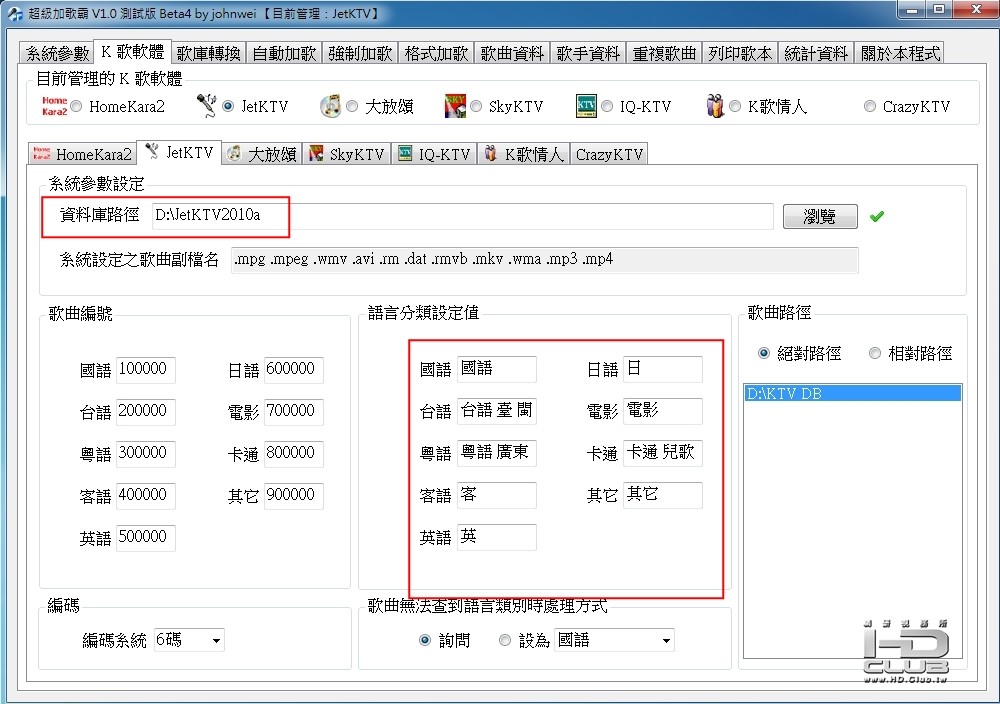Open the 自動加歌 tab
1000x704 pixels.
coord(284,53)
